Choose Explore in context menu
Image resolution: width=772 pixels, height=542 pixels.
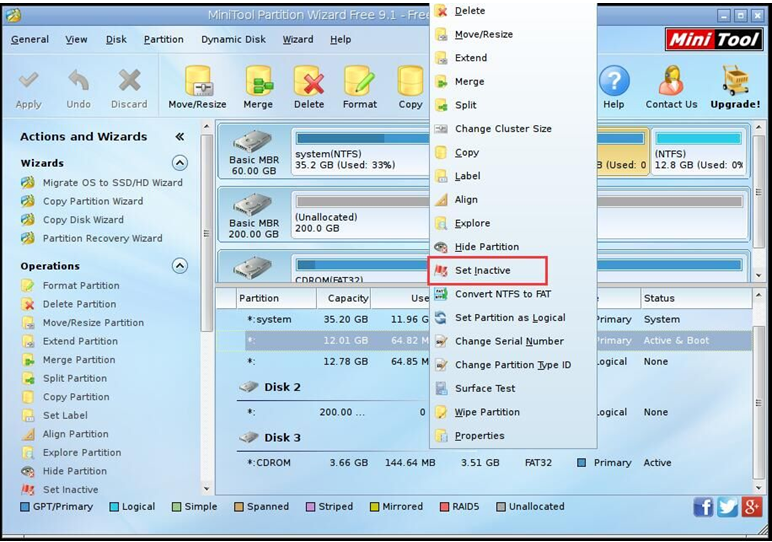[513, 223]
